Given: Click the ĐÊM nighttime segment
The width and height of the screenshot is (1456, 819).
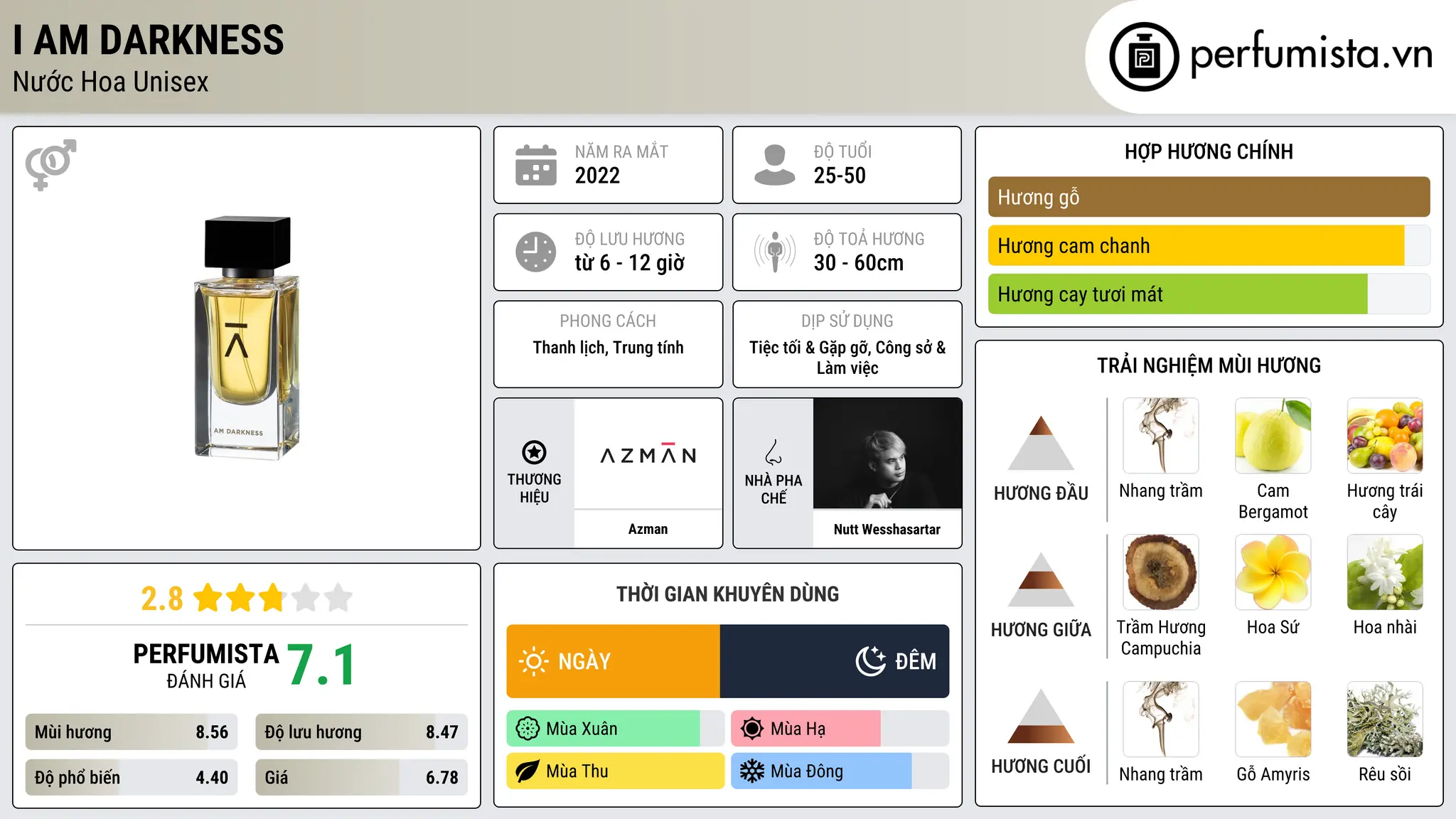Looking at the screenshot, I should pyautogui.click(x=835, y=661).
